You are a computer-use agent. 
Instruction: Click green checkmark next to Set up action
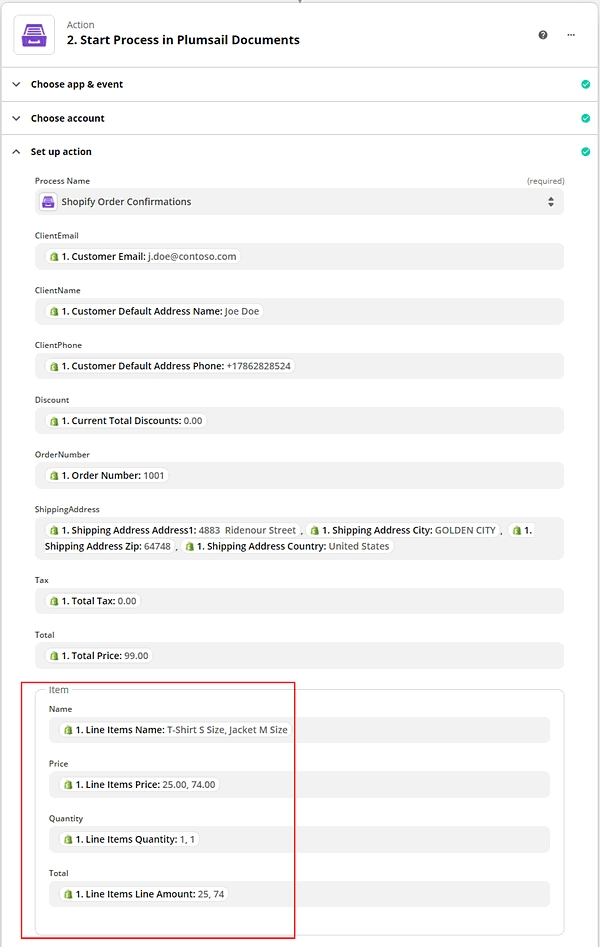coord(585,152)
